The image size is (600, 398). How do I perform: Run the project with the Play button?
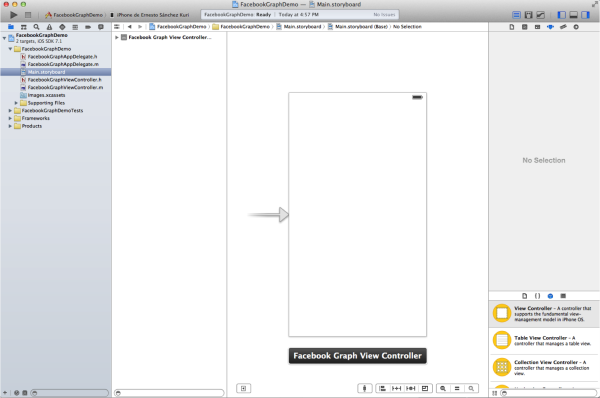point(13,15)
